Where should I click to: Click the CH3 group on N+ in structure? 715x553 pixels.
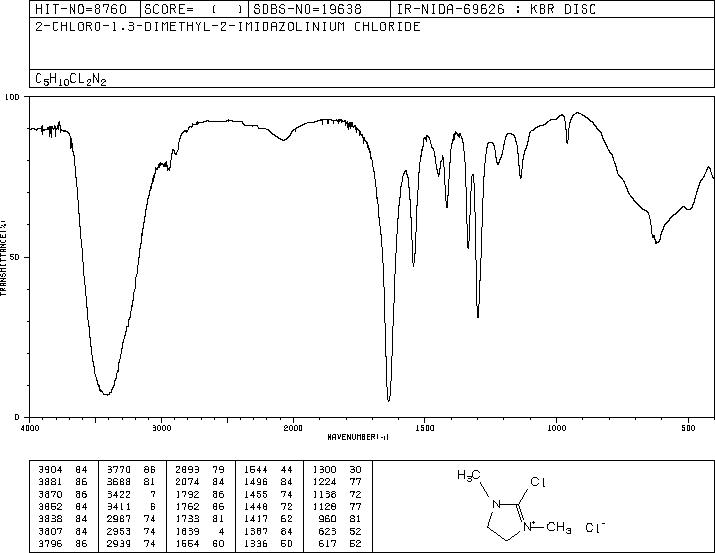(x=559, y=528)
